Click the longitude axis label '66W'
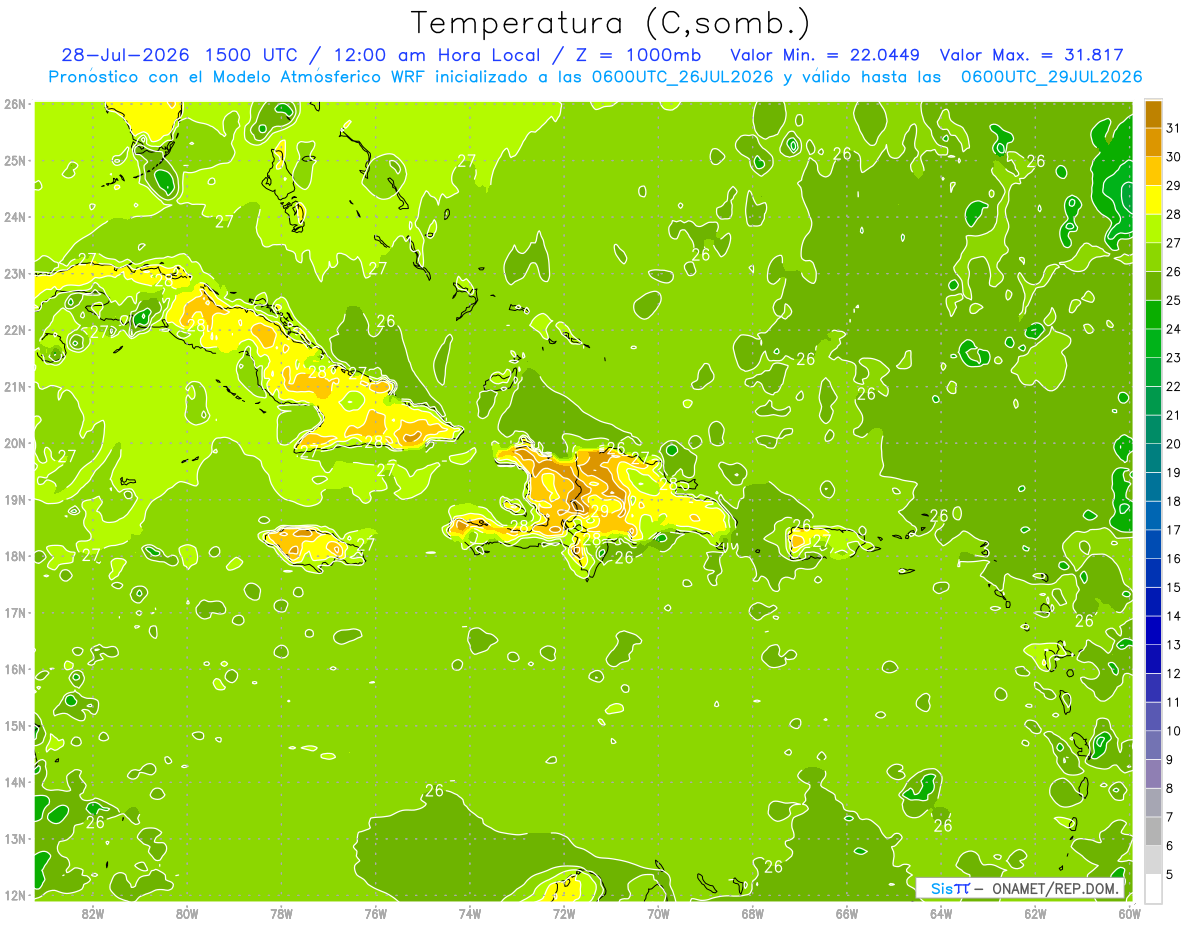This screenshot has height=927, width=1200. (846, 913)
